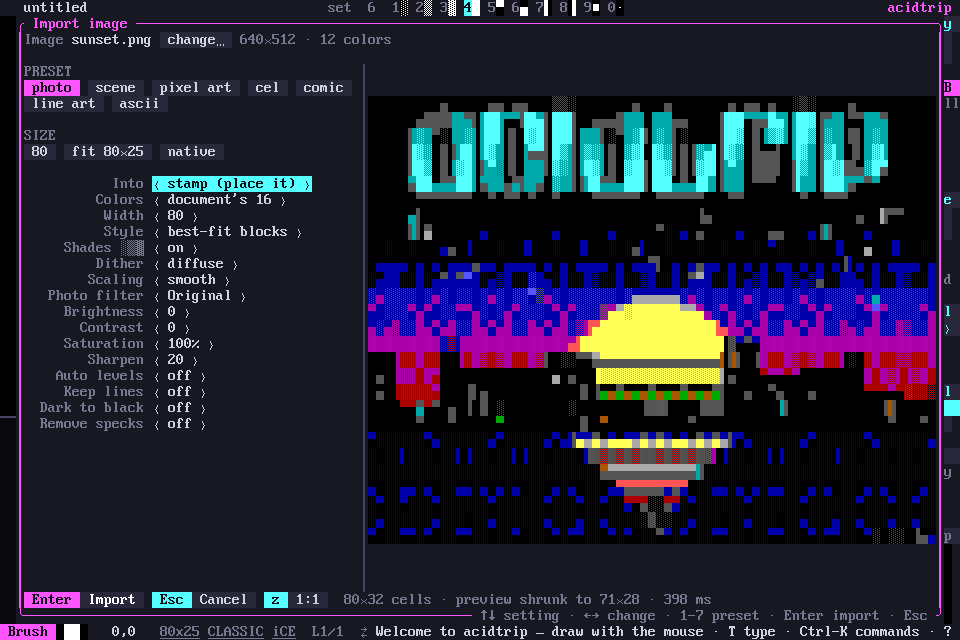Set size to native
Image resolution: width=960 pixels, height=640 pixels.
coord(192,151)
